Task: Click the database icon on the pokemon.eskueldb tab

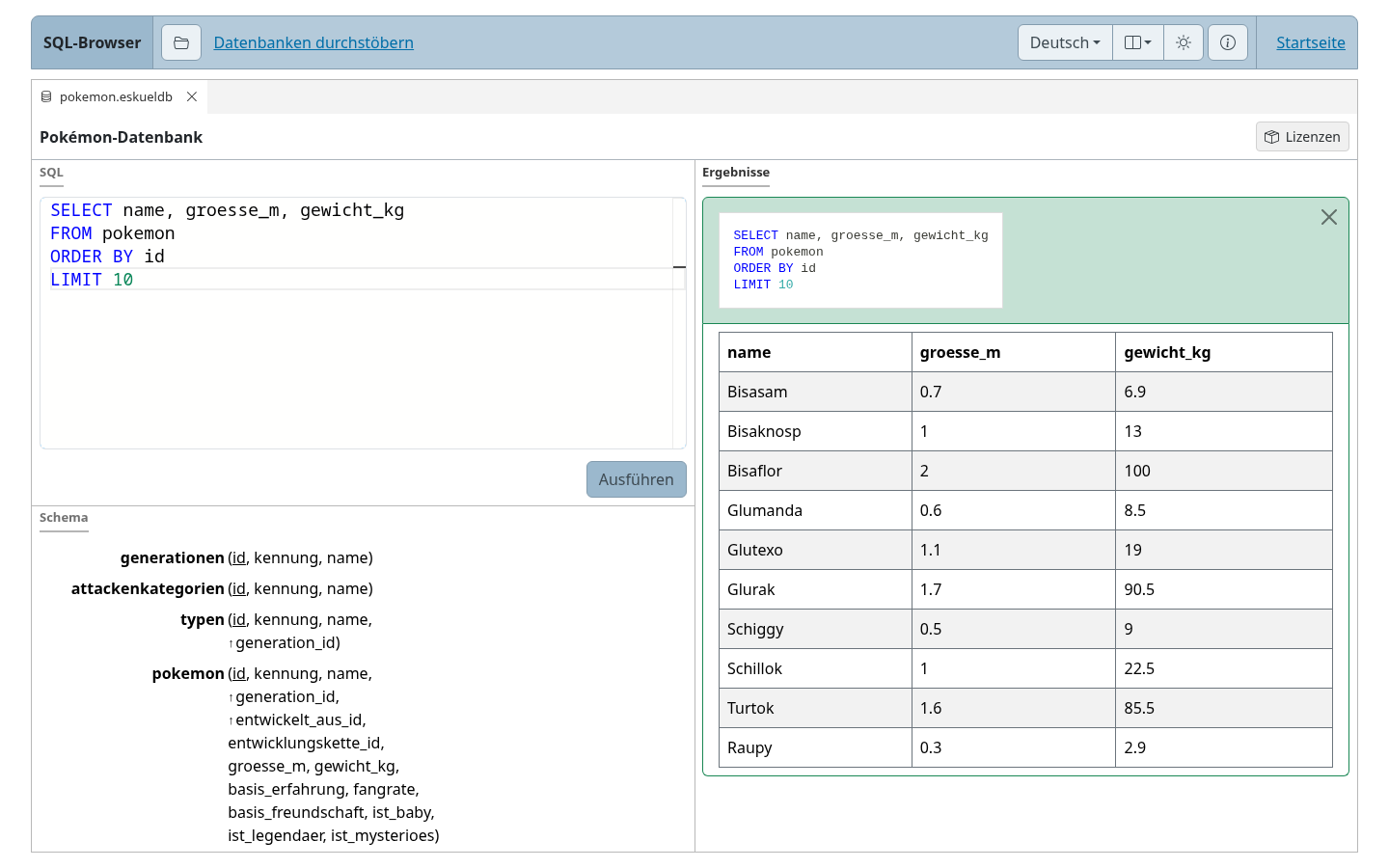Action: coord(46,96)
